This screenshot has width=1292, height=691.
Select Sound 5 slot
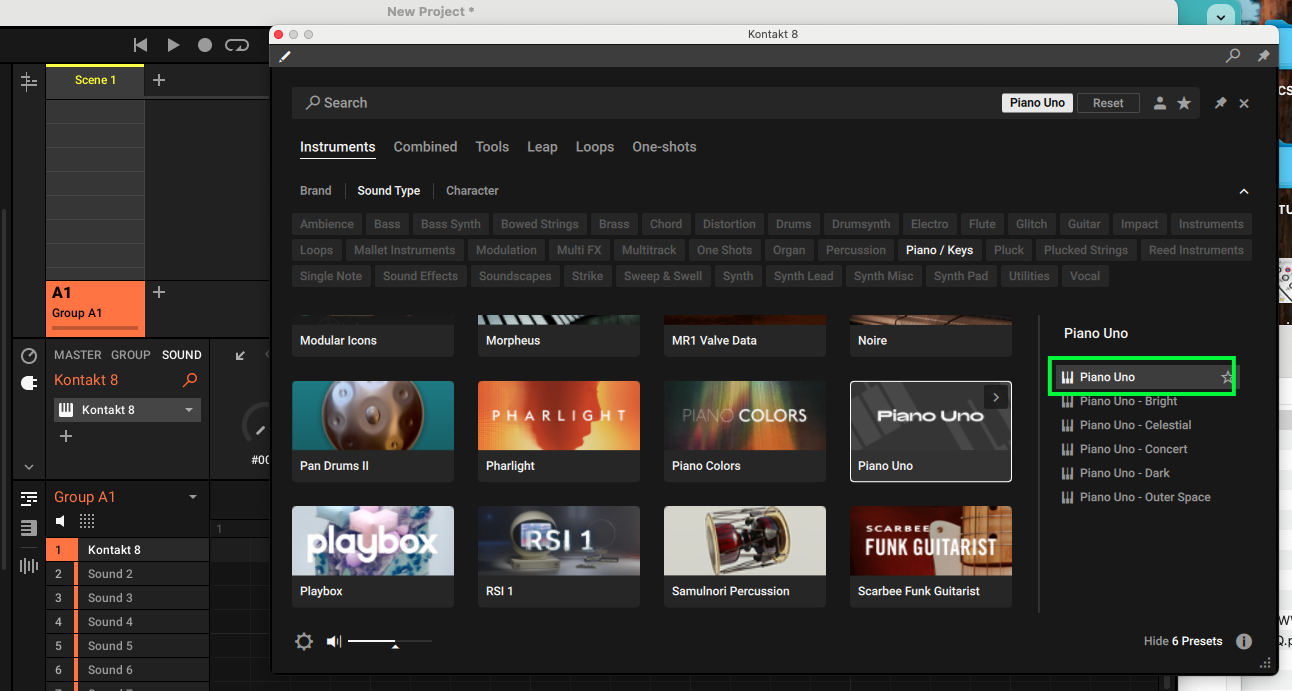tap(127, 646)
